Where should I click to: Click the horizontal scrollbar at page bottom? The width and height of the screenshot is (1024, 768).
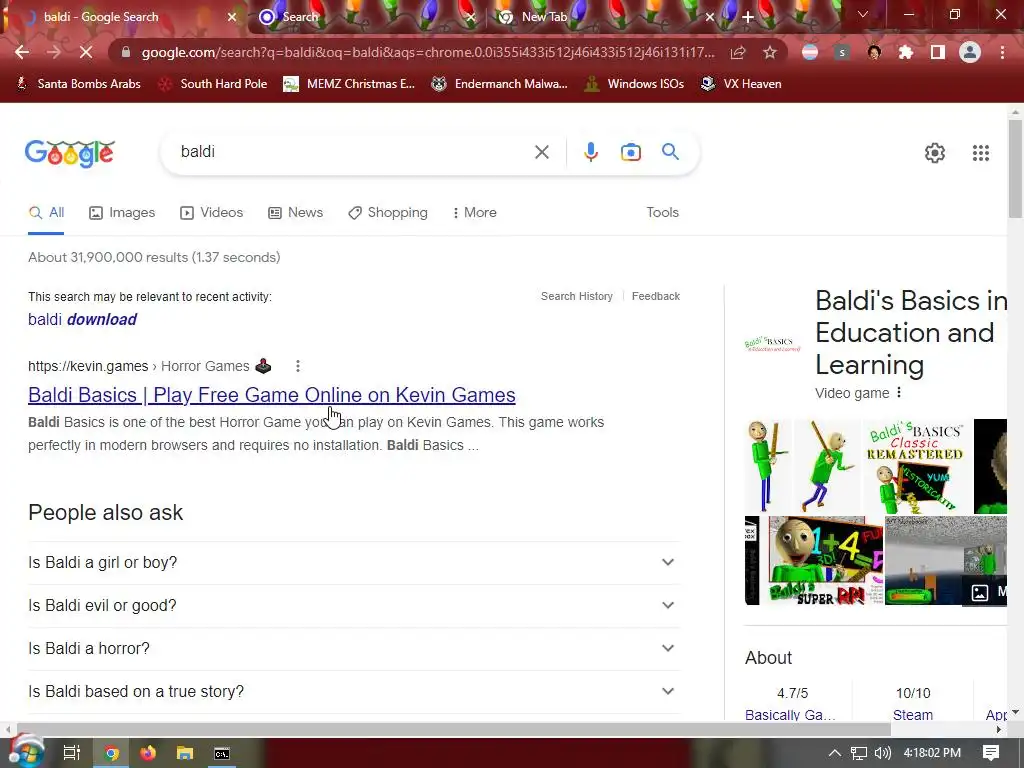tap(454, 729)
